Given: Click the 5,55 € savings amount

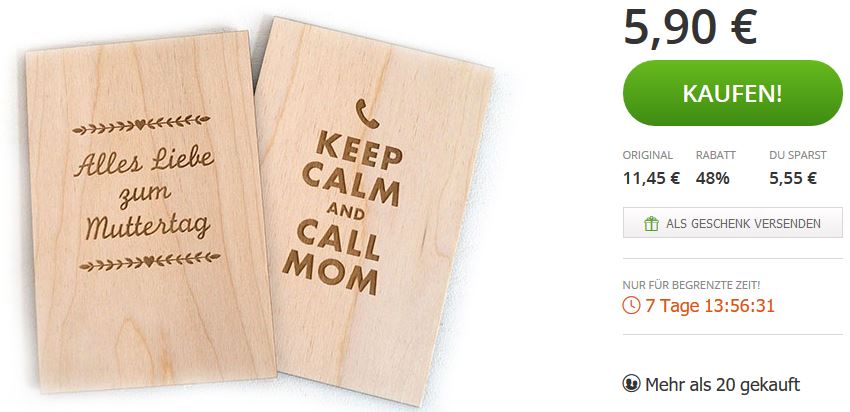Looking at the screenshot, I should [x=793, y=178].
